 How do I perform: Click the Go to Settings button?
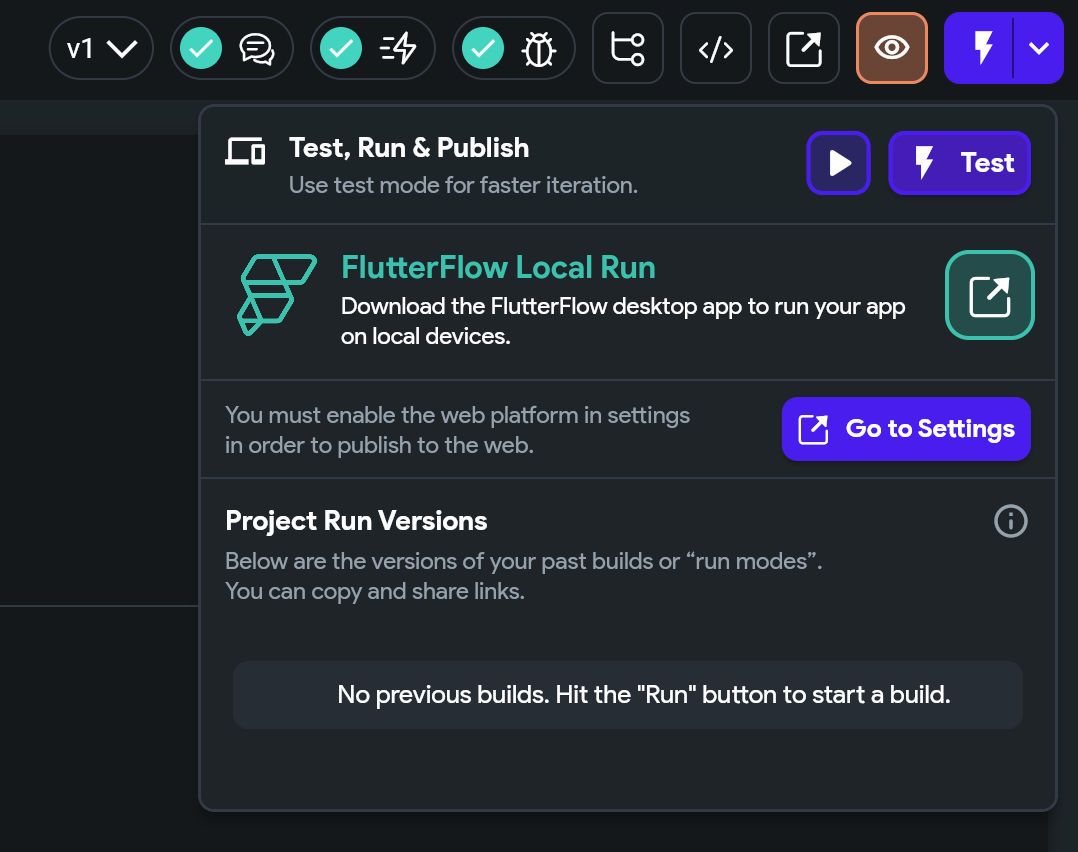click(x=906, y=429)
